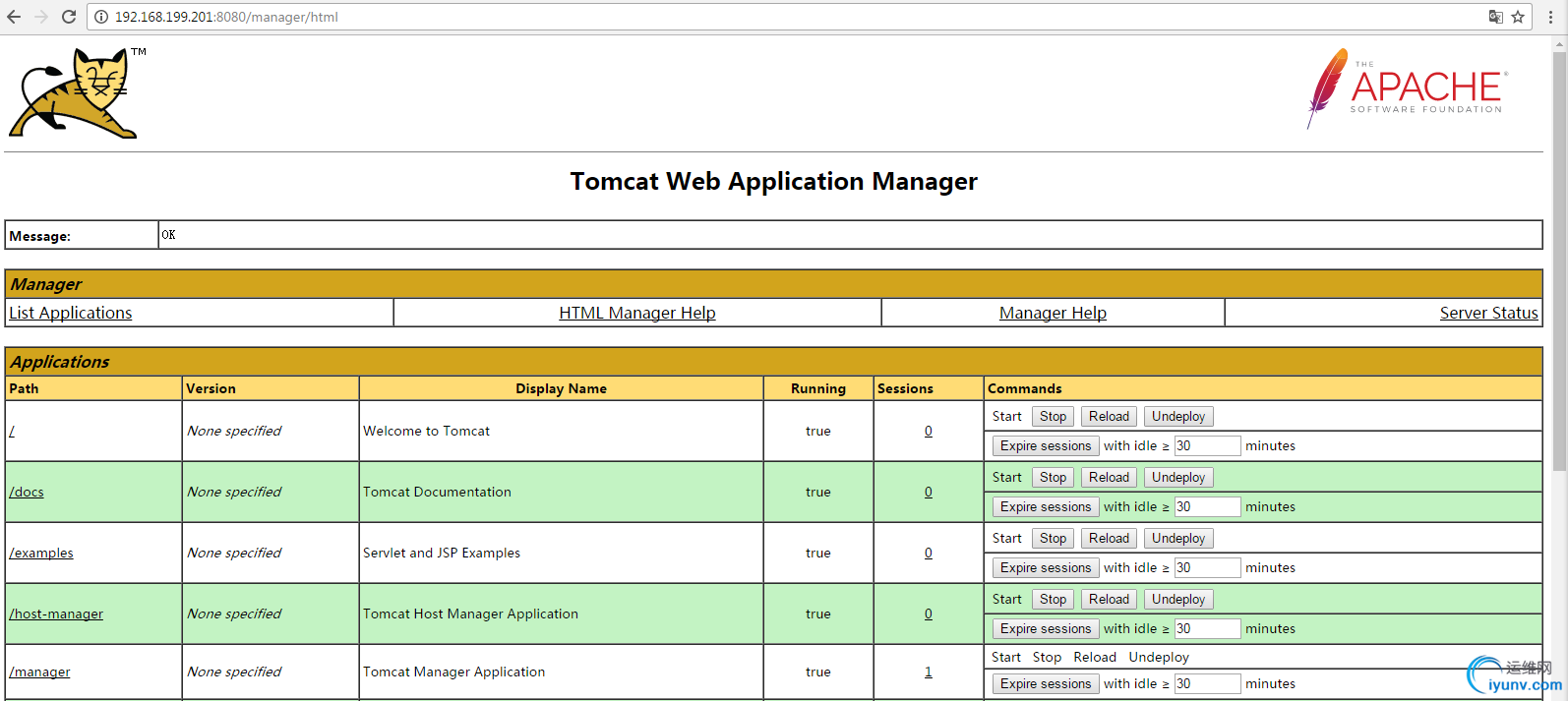Open the /docs application link
Image resolution: width=1568 pixels, height=701 pixels.
[x=27, y=492]
